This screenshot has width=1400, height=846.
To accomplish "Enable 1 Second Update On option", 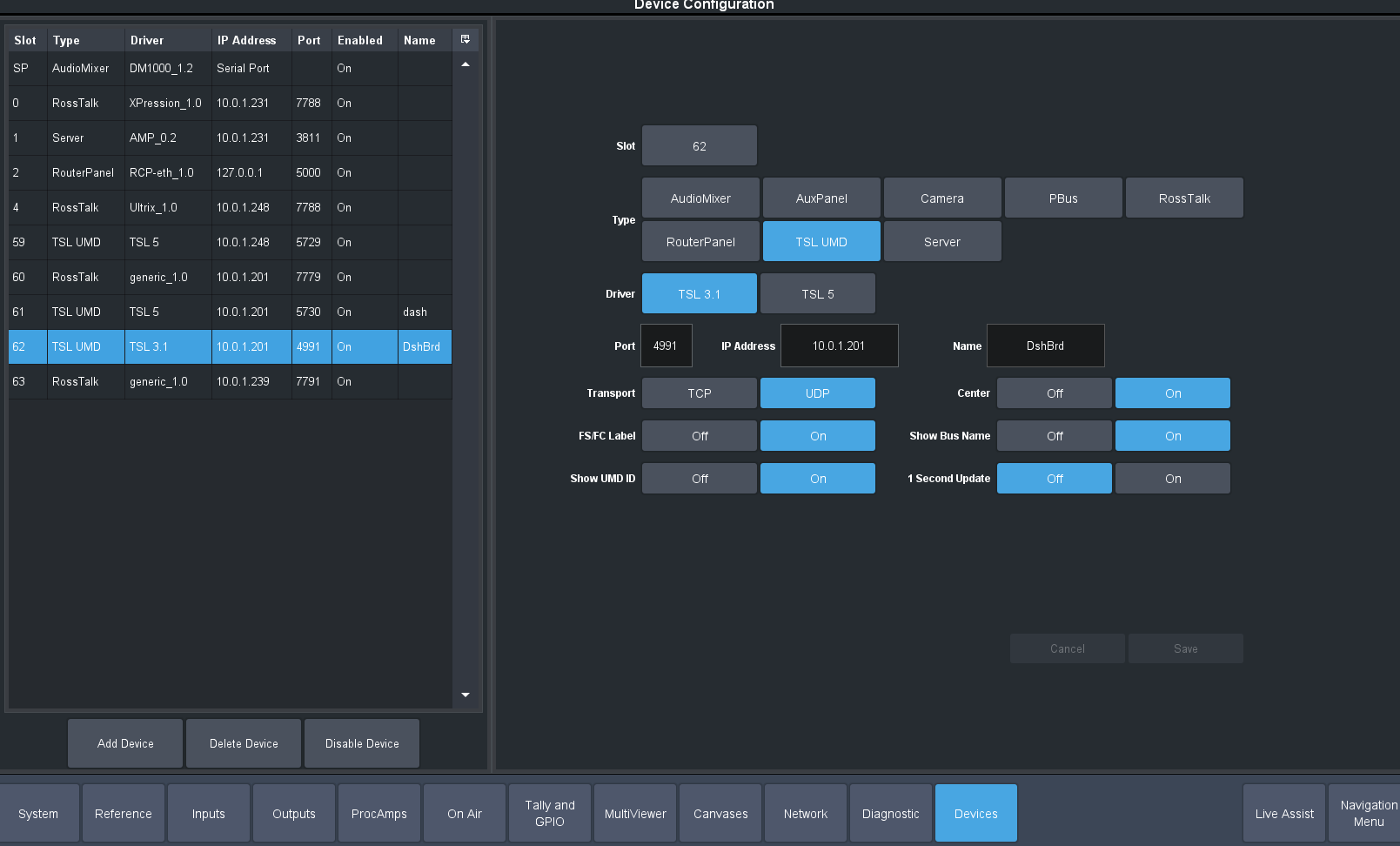I will pyautogui.click(x=1172, y=479).
